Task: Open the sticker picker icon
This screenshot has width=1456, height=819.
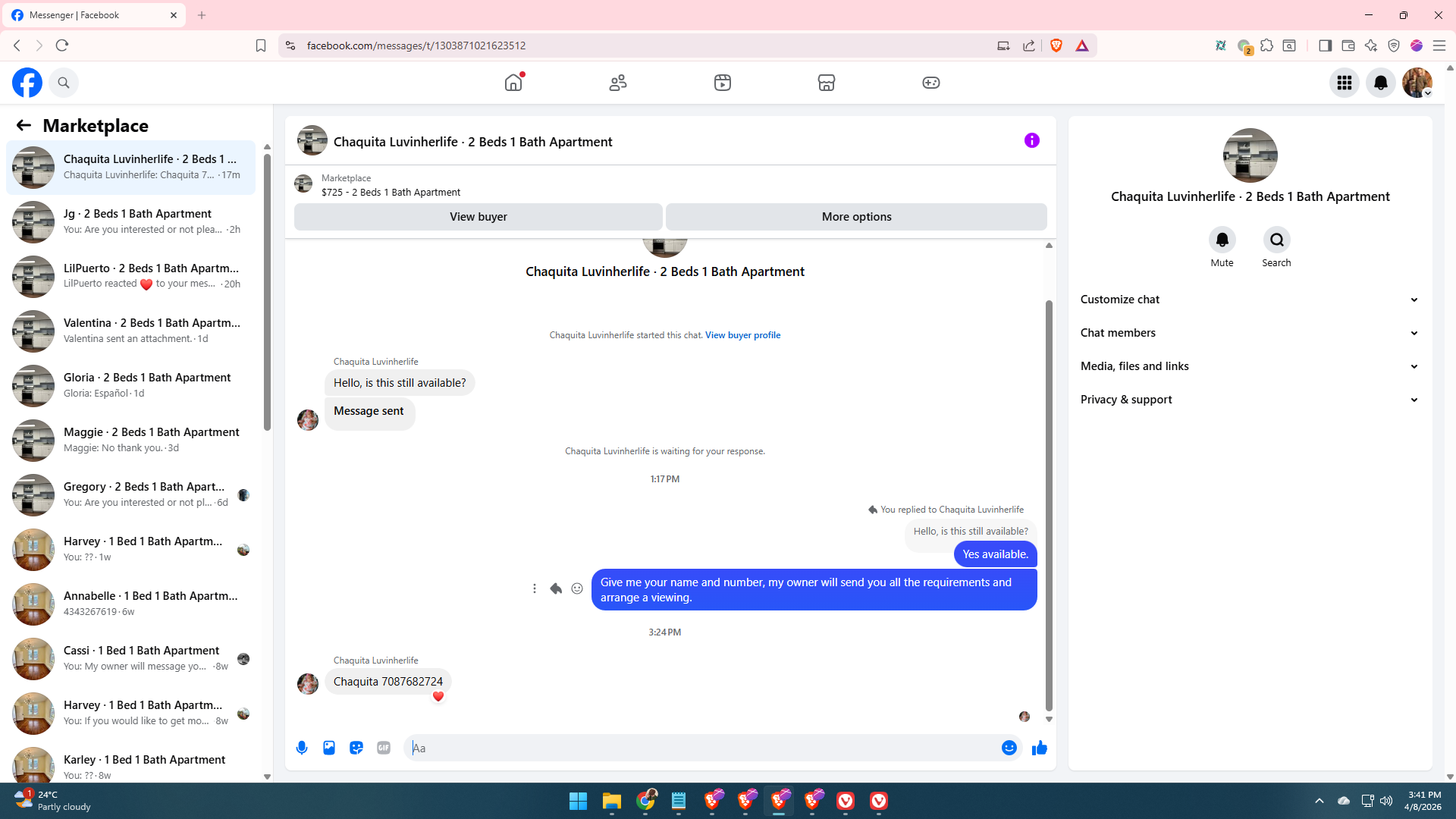Action: (x=356, y=748)
